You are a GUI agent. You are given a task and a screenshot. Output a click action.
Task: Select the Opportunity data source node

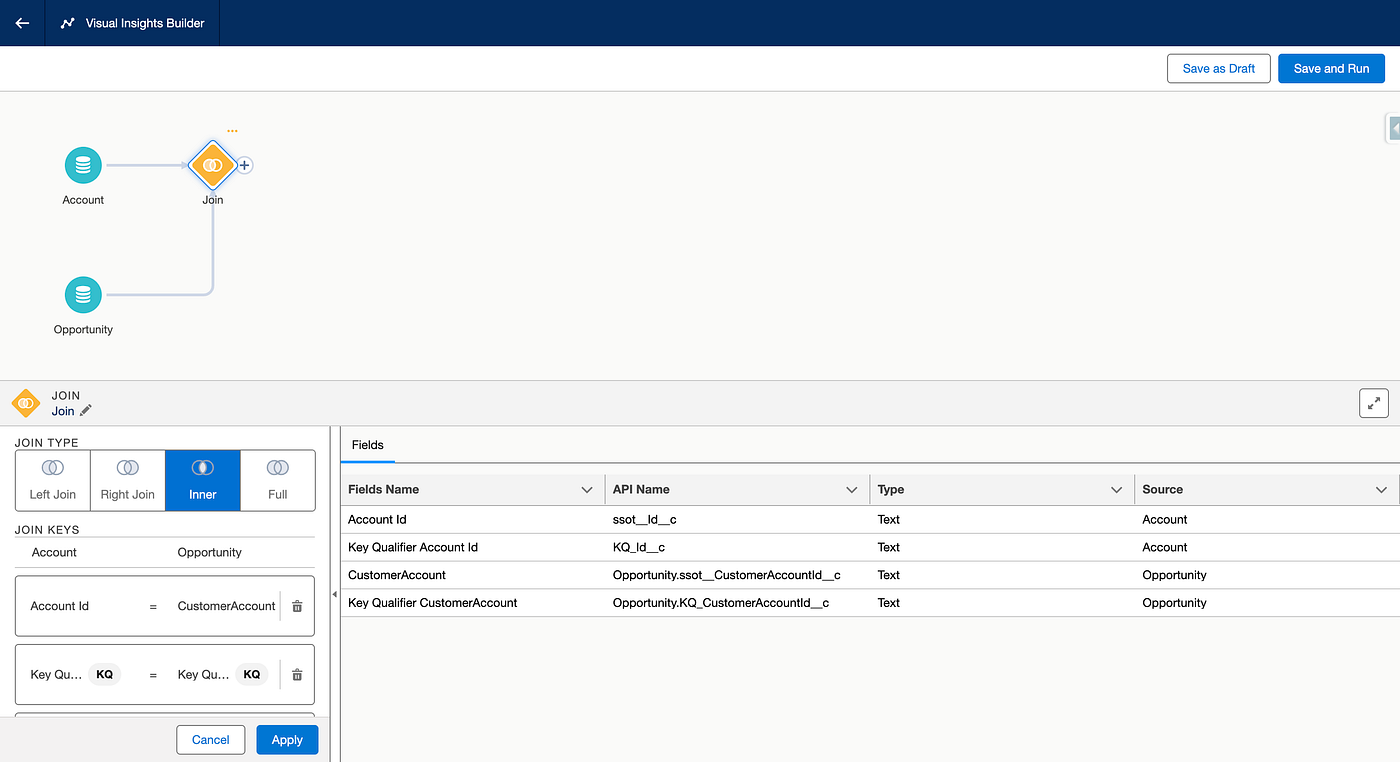(x=83, y=295)
